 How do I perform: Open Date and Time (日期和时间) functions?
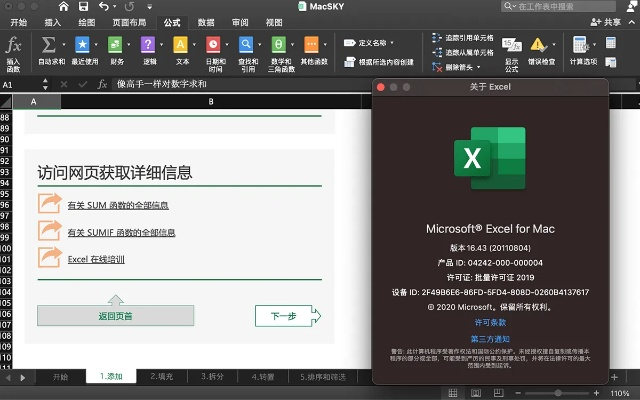(215, 50)
